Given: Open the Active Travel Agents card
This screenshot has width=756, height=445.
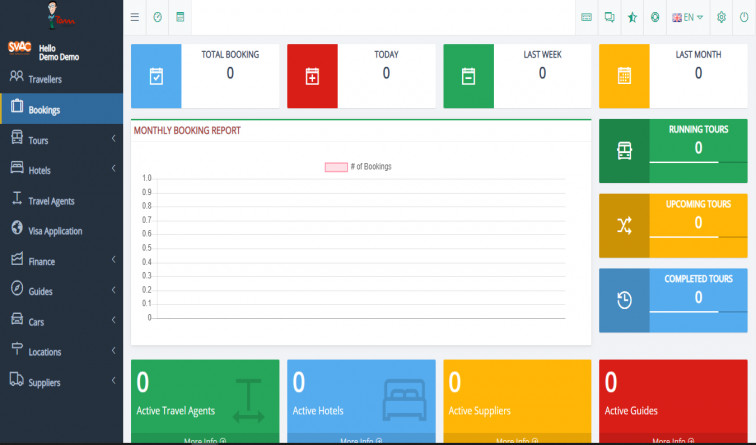Looking at the screenshot, I should (x=205, y=401).
